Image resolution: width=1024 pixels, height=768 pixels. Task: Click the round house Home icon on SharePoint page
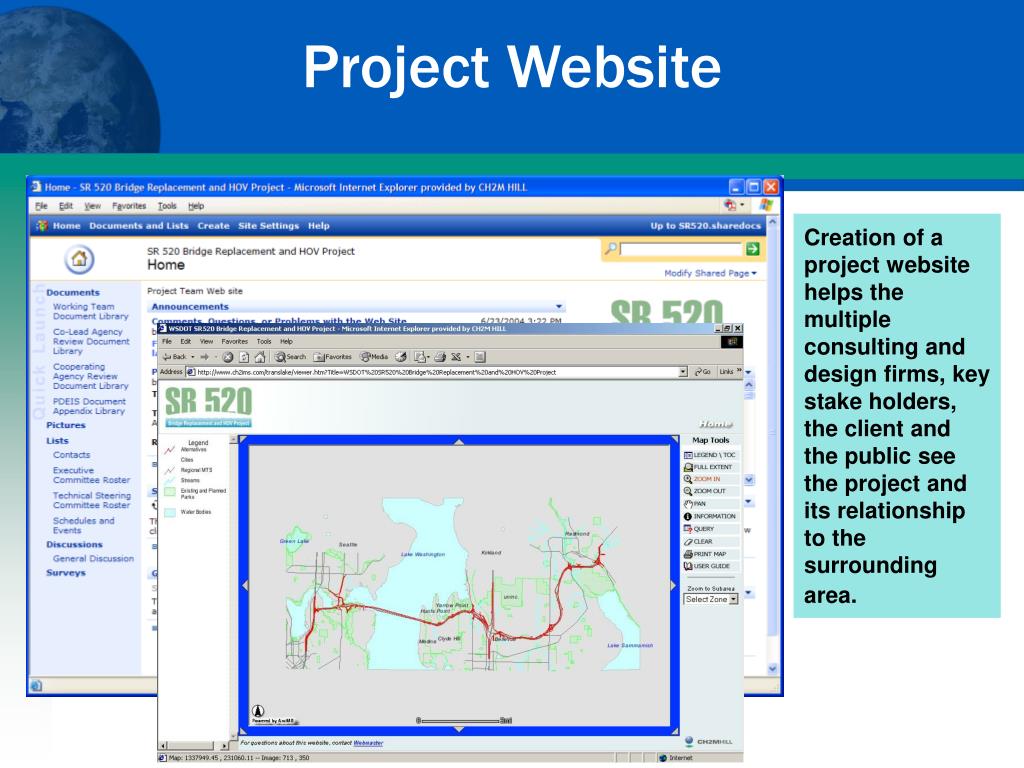pyautogui.click(x=79, y=259)
